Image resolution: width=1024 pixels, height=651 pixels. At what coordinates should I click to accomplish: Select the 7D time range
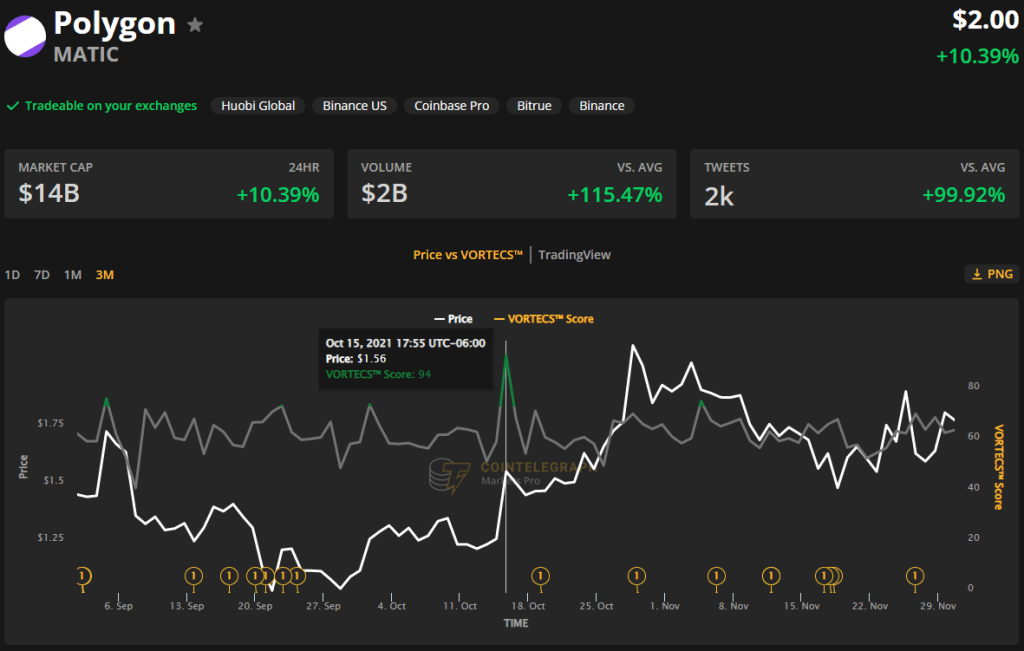click(x=42, y=275)
